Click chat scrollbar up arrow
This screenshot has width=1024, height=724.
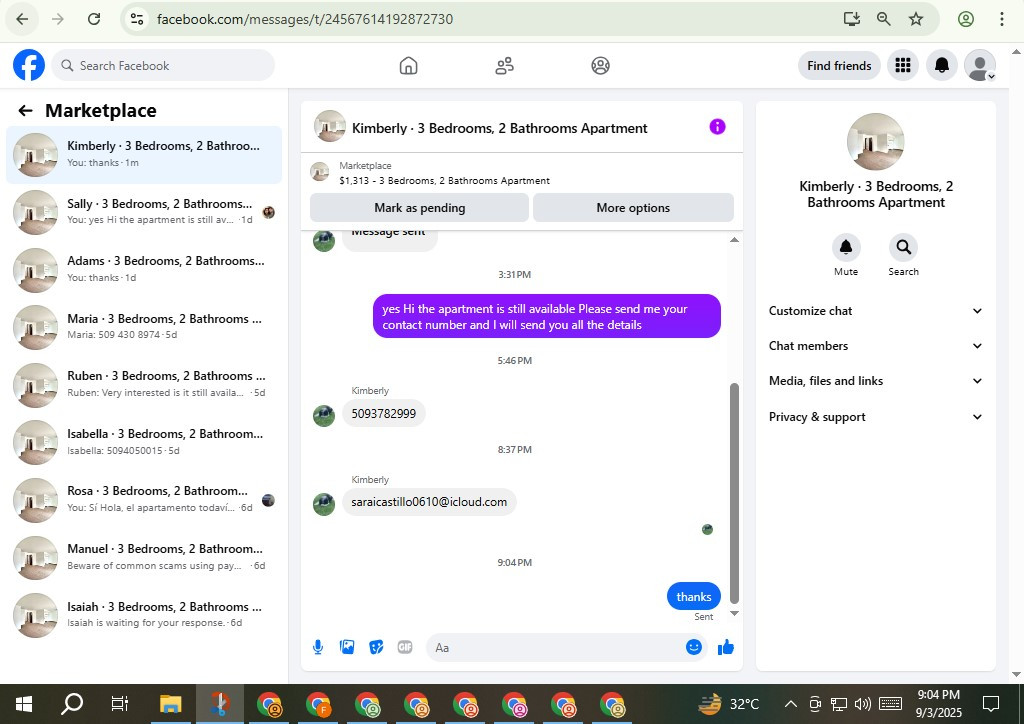[734, 240]
